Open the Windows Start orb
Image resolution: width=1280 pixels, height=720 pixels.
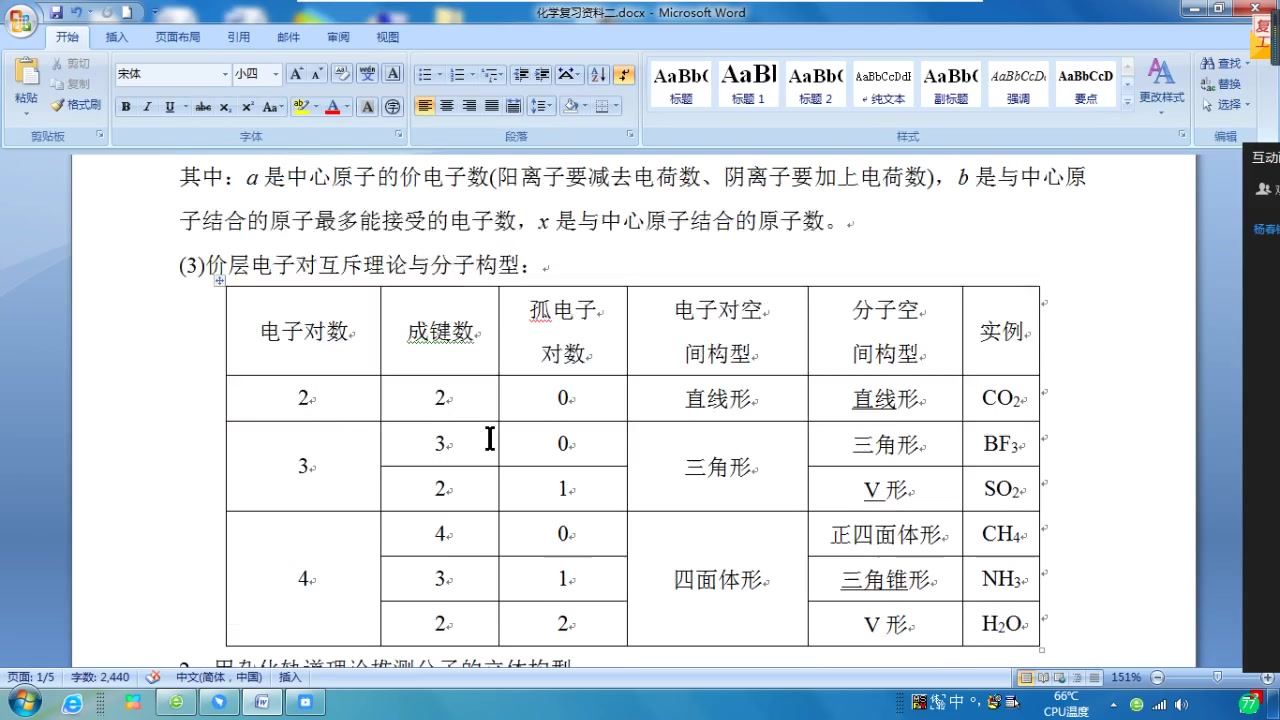pyautogui.click(x=23, y=702)
